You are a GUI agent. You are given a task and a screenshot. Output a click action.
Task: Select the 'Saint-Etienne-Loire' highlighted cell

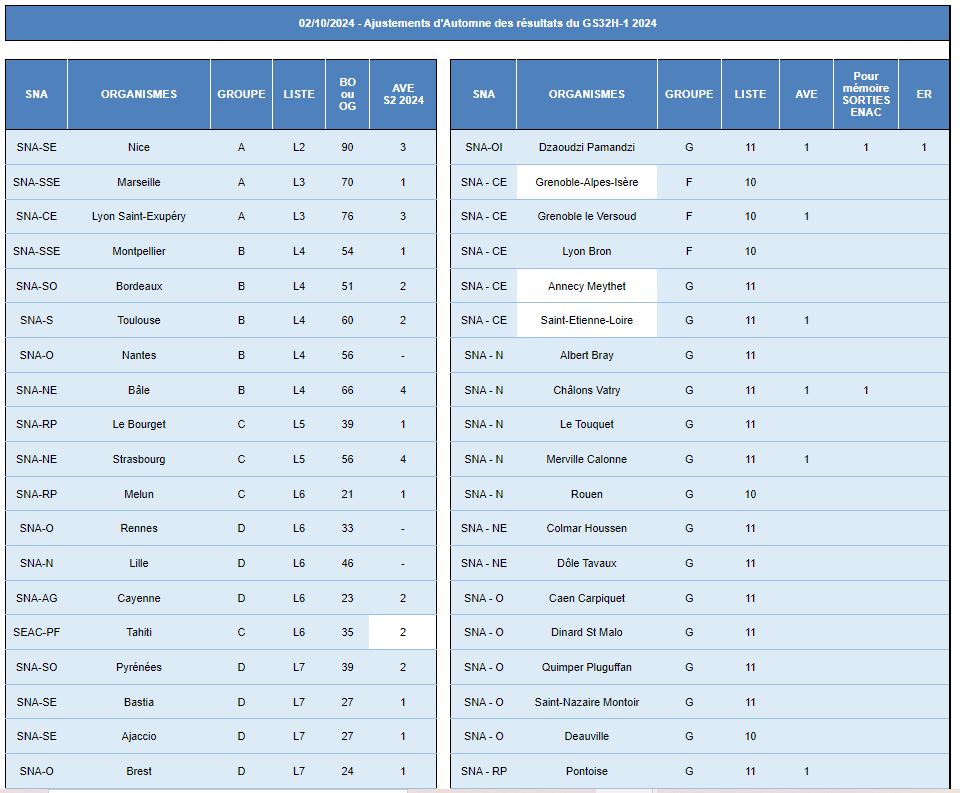click(587, 320)
